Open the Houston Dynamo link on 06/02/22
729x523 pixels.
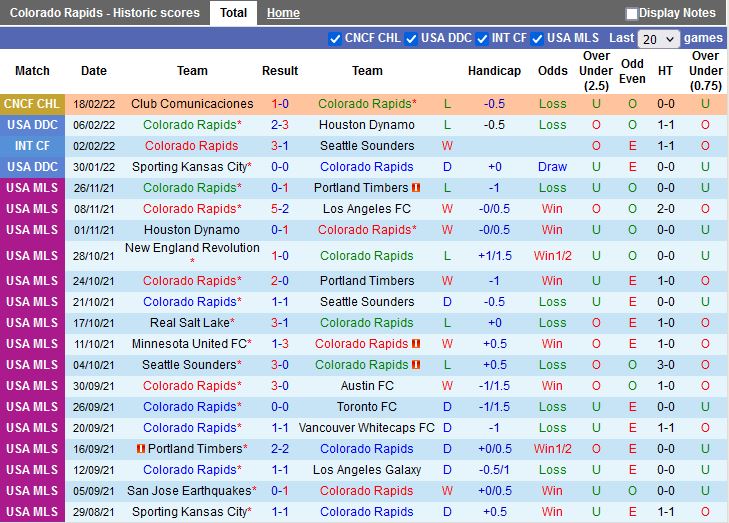(x=367, y=125)
